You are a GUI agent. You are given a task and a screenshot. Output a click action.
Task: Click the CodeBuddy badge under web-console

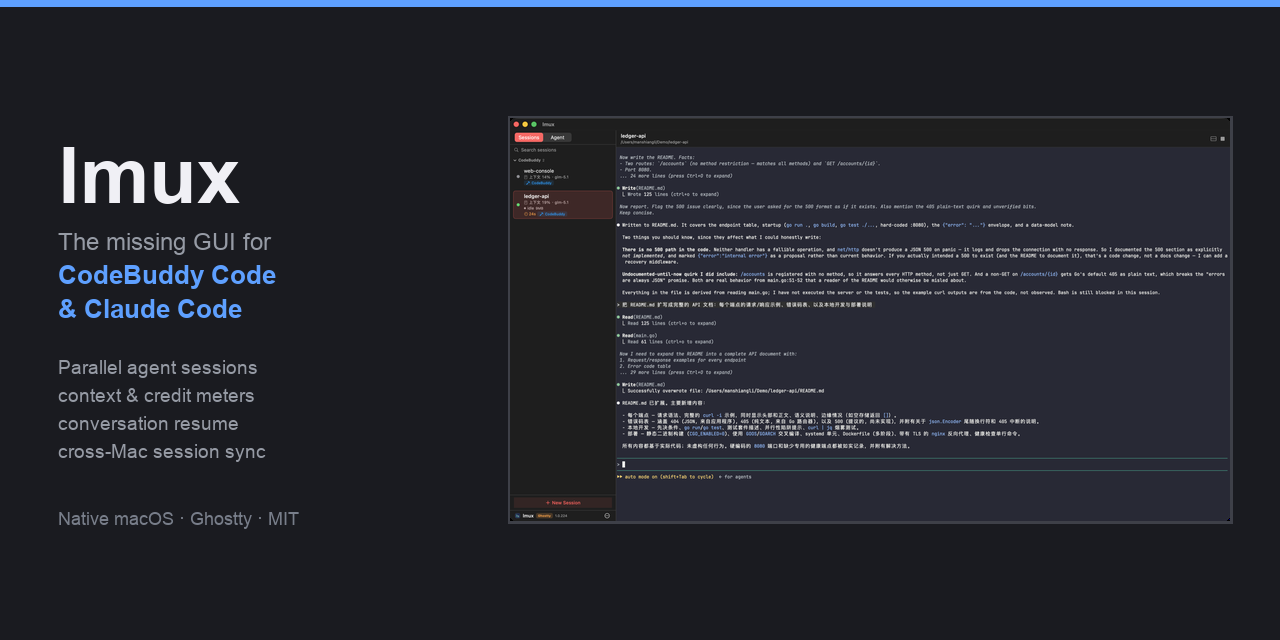(x=538, y=183)
